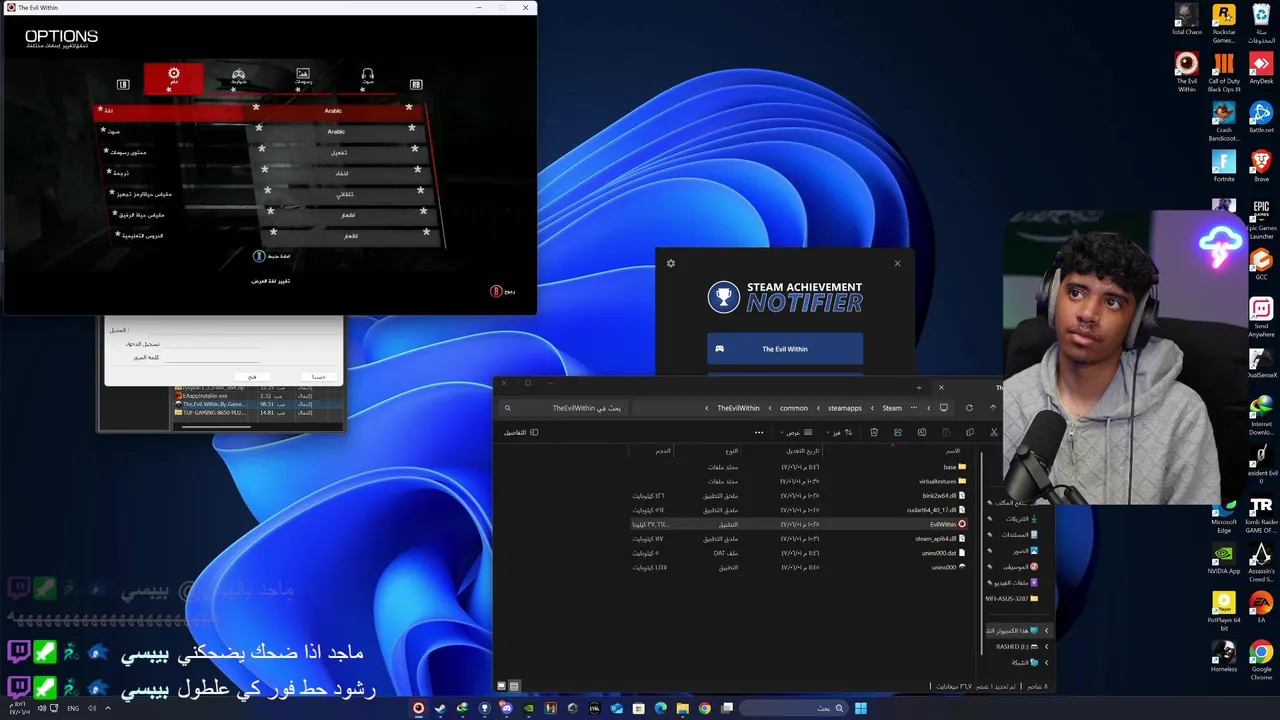1280x720 pixels.
Task: Expand the This PC node in navigation pane
Action: pyautogui.click(x=1047, y=631)
